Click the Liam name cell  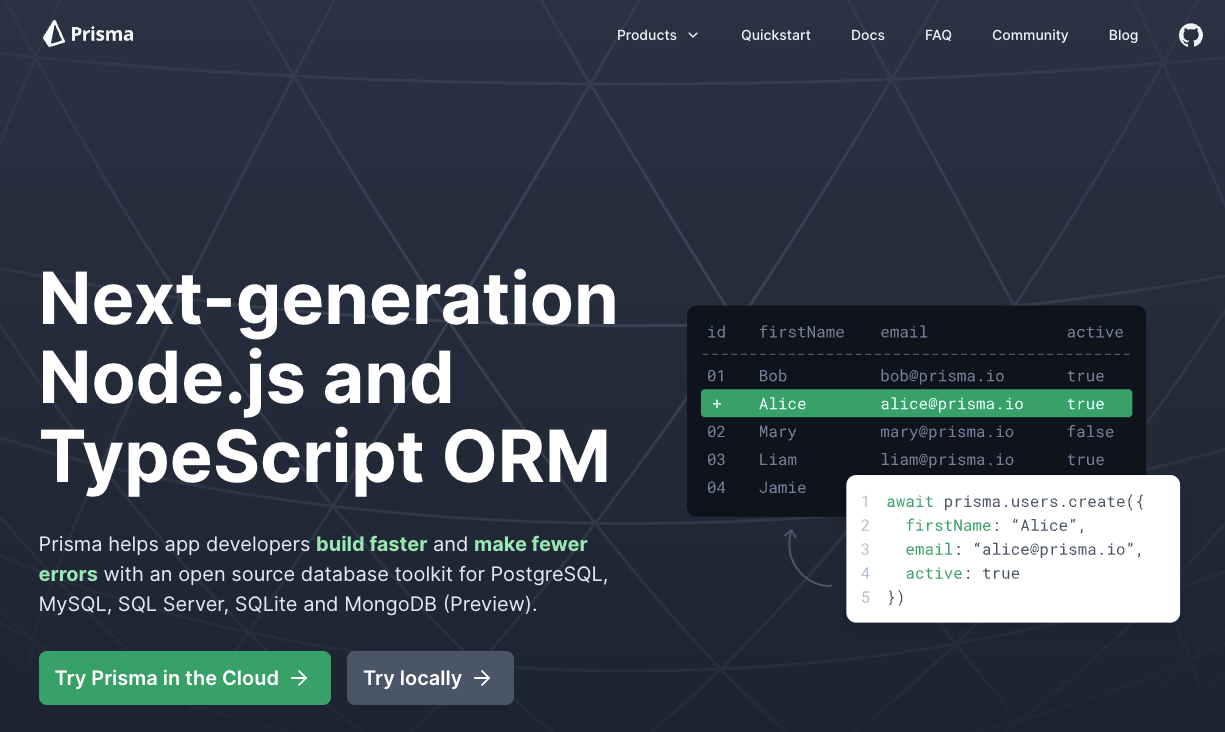pyautogui.click(x=778, y=460)
